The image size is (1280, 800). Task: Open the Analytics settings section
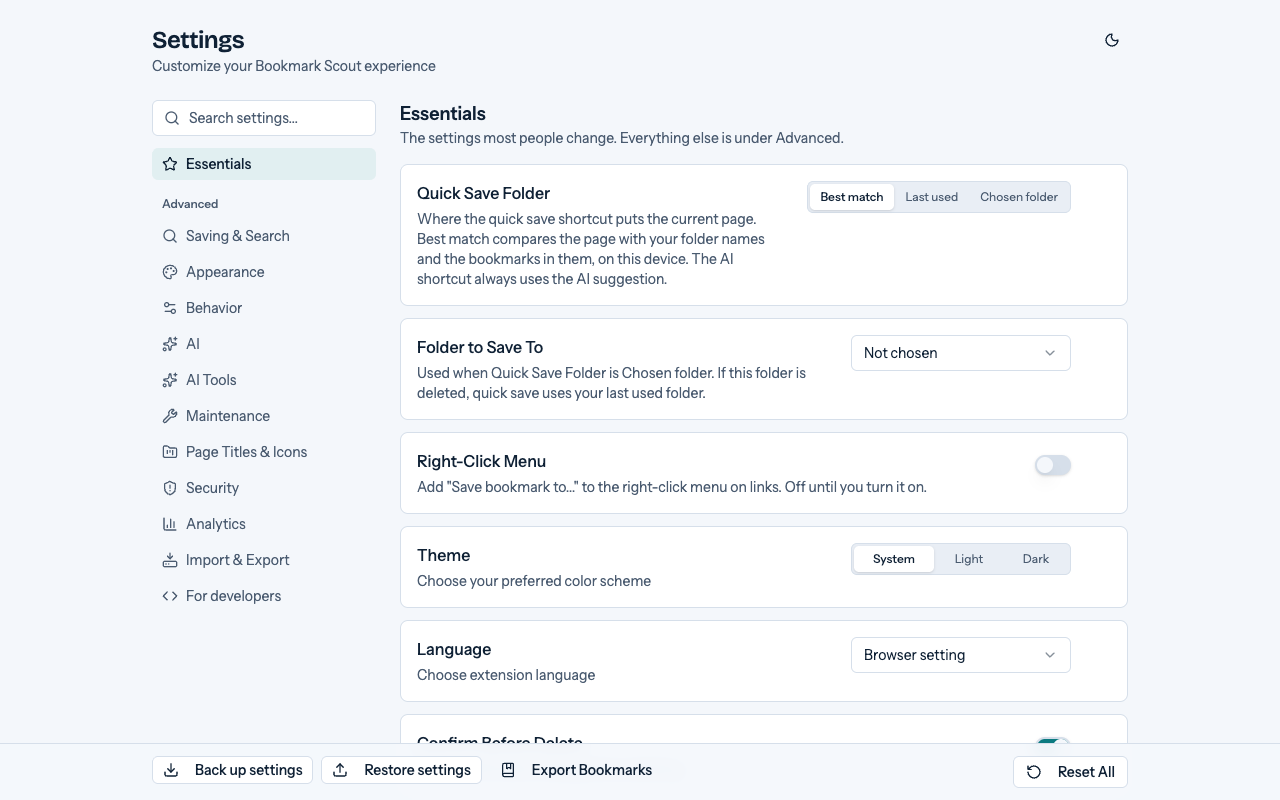pyautogui.click(x=264, y=524)
